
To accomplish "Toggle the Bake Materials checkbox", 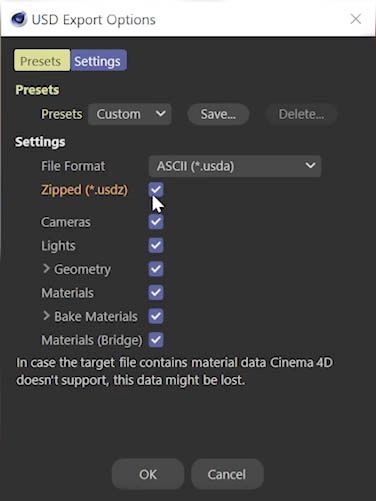I will [x=156, y=316].
